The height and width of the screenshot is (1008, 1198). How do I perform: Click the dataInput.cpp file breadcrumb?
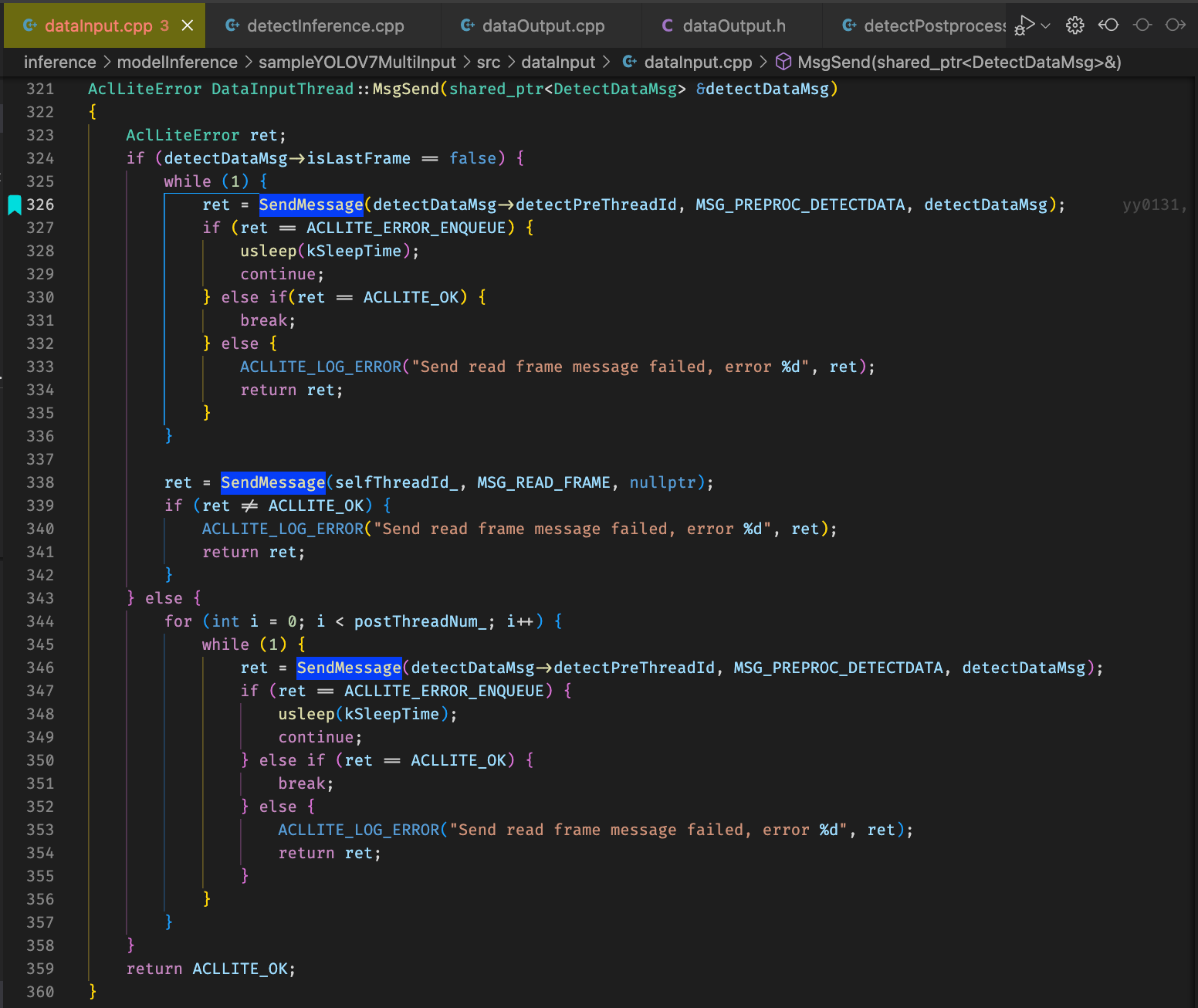pos(698,63)
